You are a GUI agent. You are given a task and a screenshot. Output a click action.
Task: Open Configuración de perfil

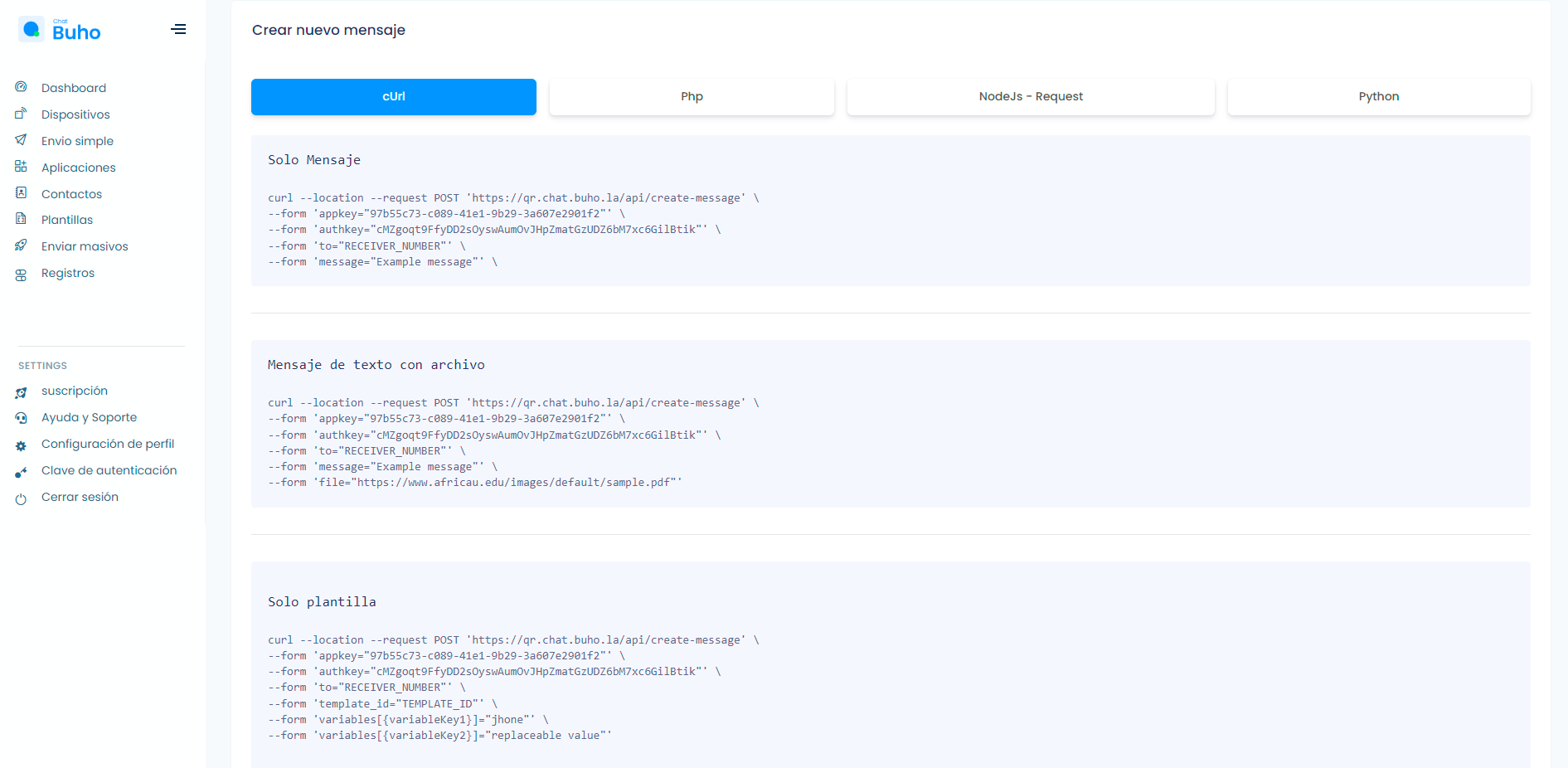(x=108, y=444)
